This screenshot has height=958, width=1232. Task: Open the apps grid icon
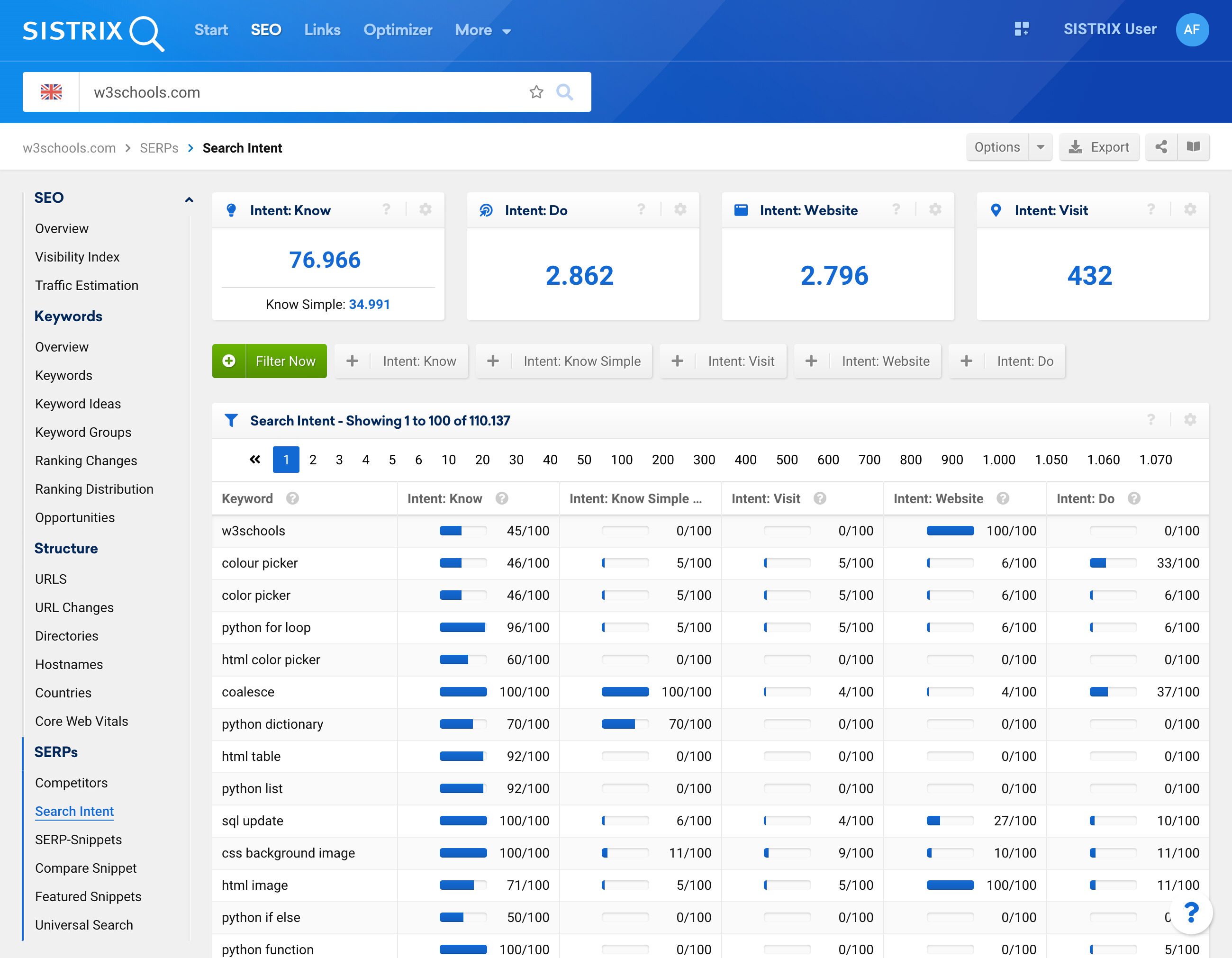pyautogui.click(x=1022, y=29)
